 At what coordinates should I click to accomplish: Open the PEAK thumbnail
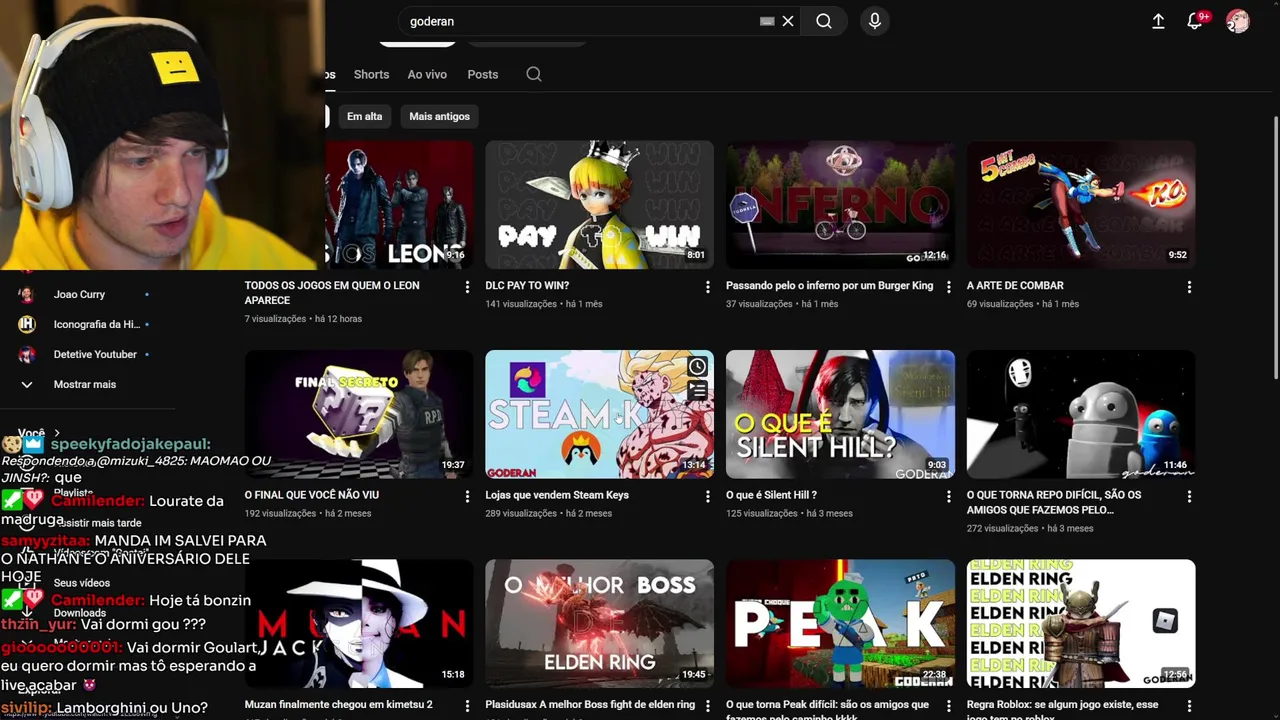coord(840,623)
